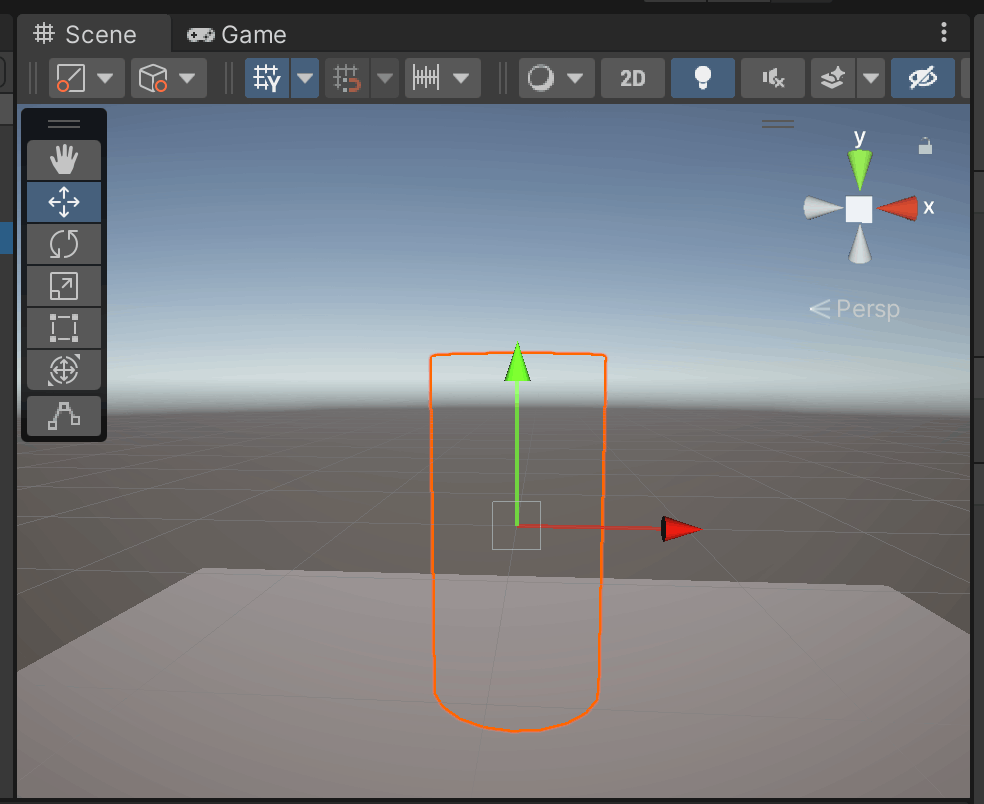Open the grid settings dropdown arrow

[x=305, y=78]
